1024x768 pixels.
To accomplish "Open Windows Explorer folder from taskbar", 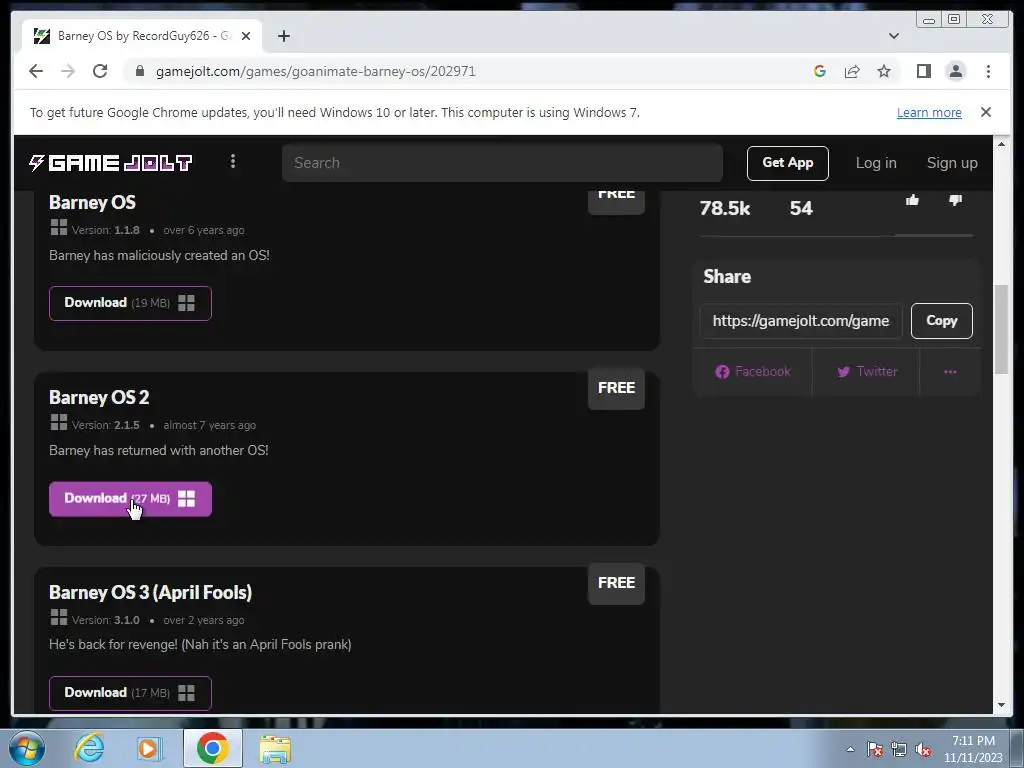I will pyautogui.click(x=275, y=749).
